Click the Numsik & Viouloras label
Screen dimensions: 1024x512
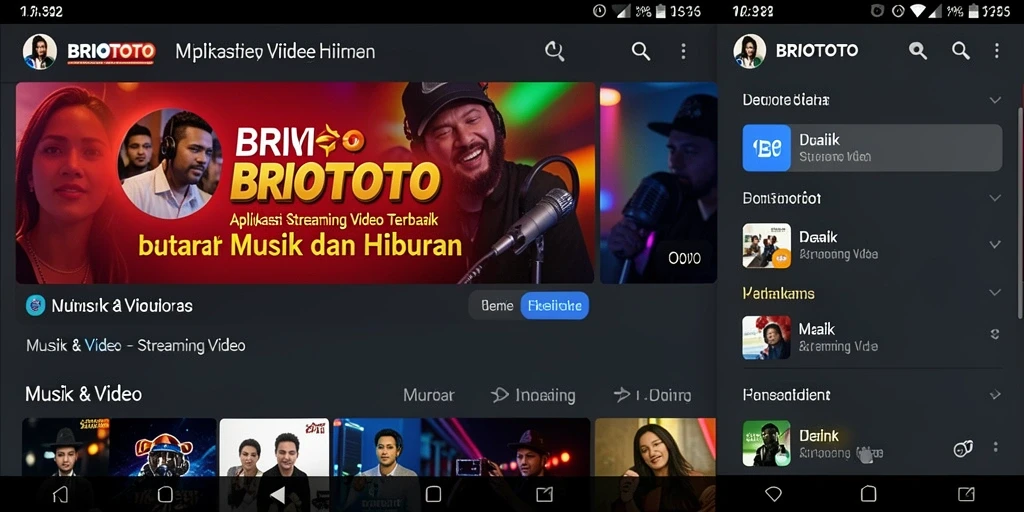[x=122, y=306]
